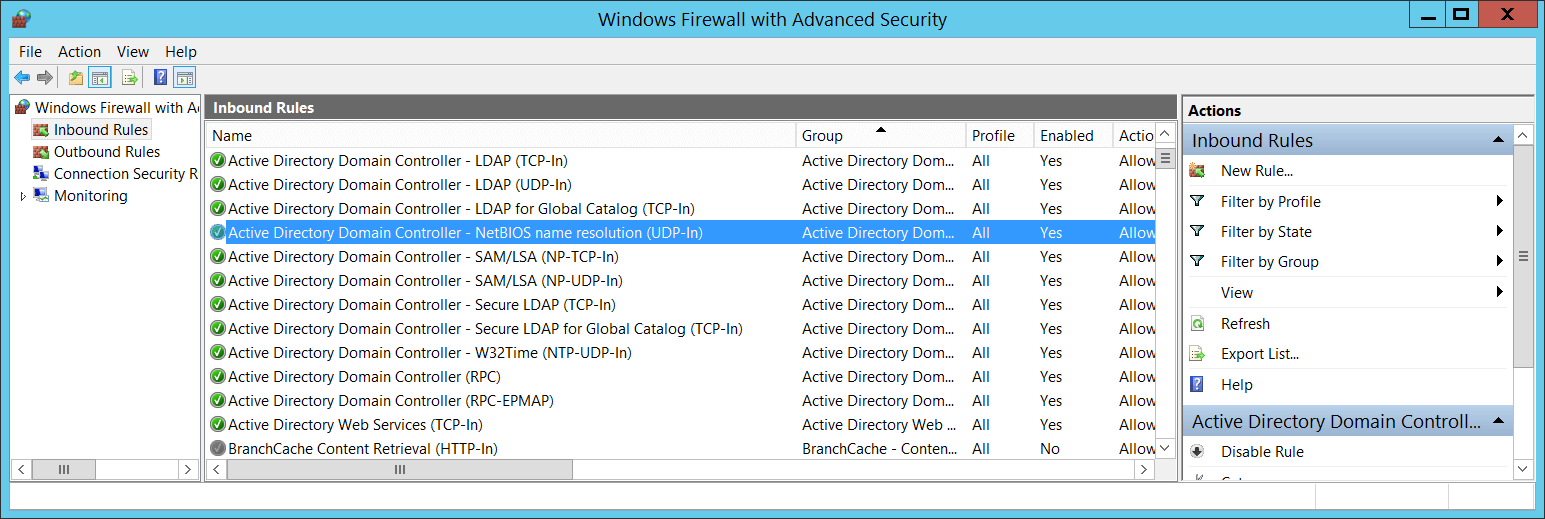
Task: Click the Up One Level folder icon
Action: (76, 77)
